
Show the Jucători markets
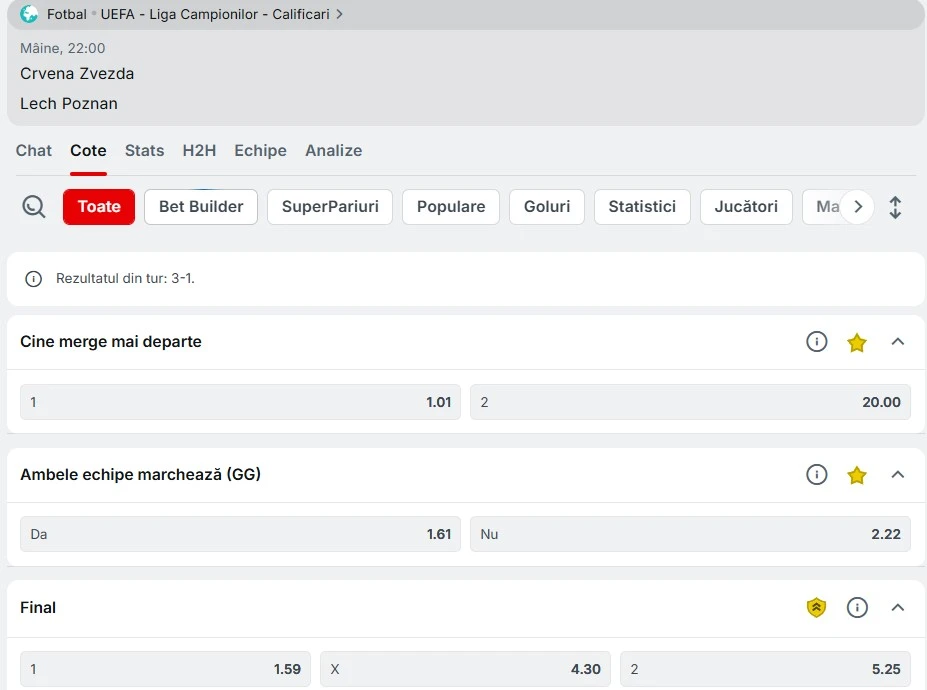[x=746, y=207]
